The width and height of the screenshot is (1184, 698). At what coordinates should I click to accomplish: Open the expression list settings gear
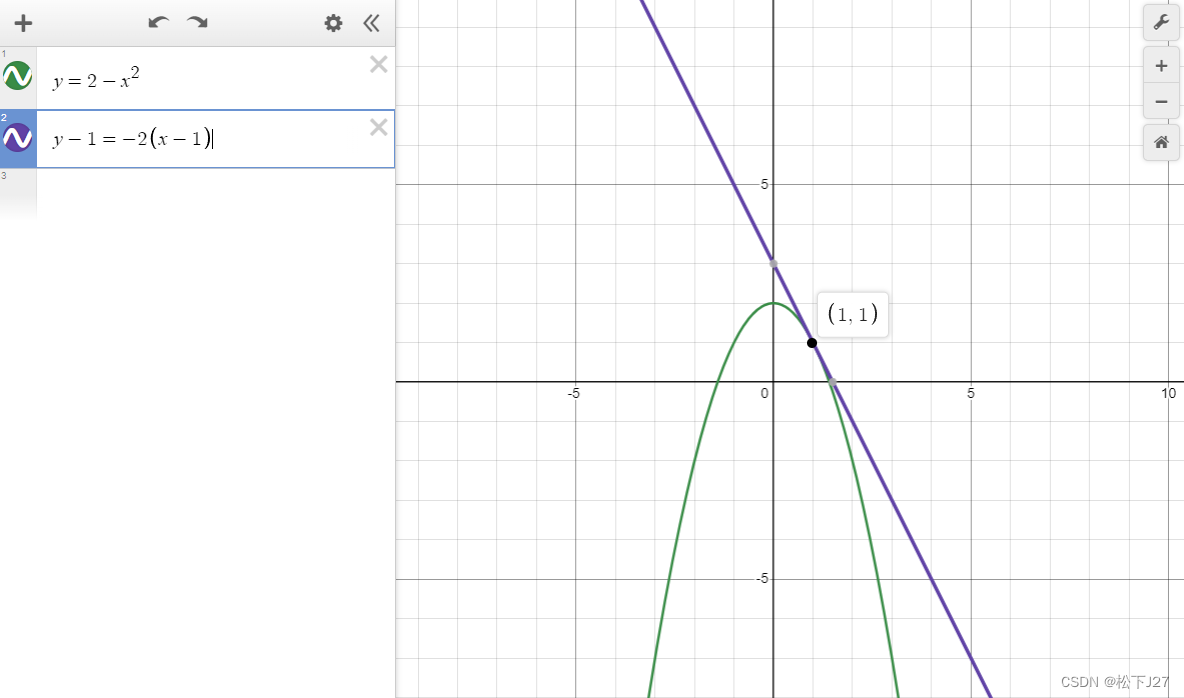point(333,23)
